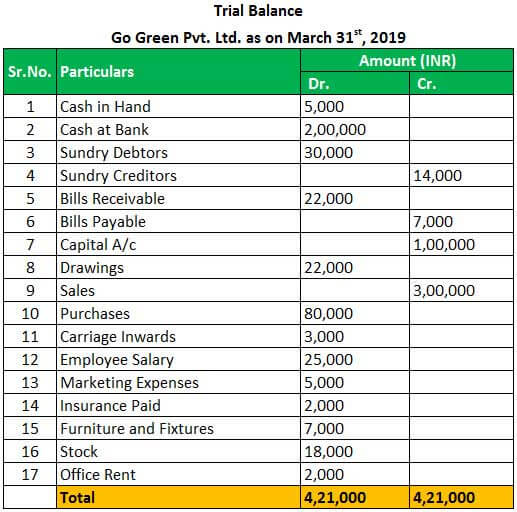Image resolution: width=517 pixels, height=512 pixels.
Task: Click the Carriage Inwards cell
Action: [x=179, y=337]
